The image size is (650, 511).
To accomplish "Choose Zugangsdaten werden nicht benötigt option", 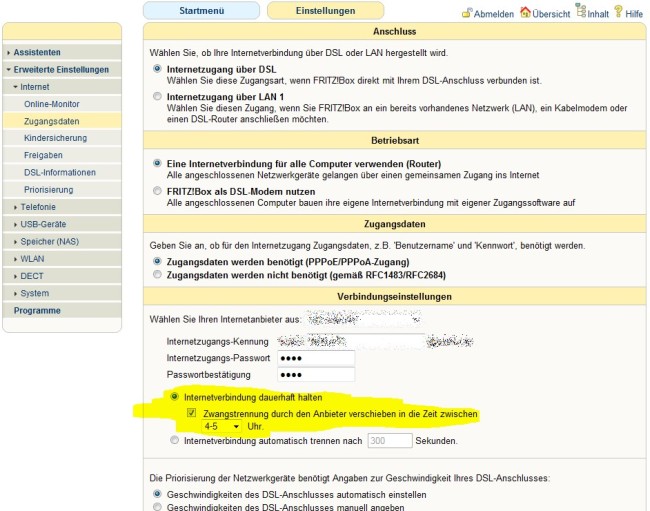I will click(158, 274).
